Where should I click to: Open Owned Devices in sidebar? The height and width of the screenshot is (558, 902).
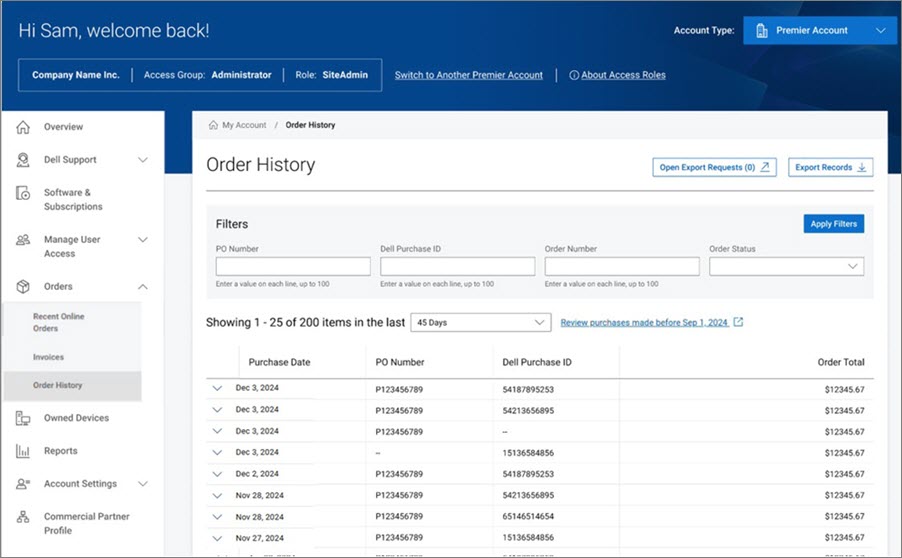76,418
